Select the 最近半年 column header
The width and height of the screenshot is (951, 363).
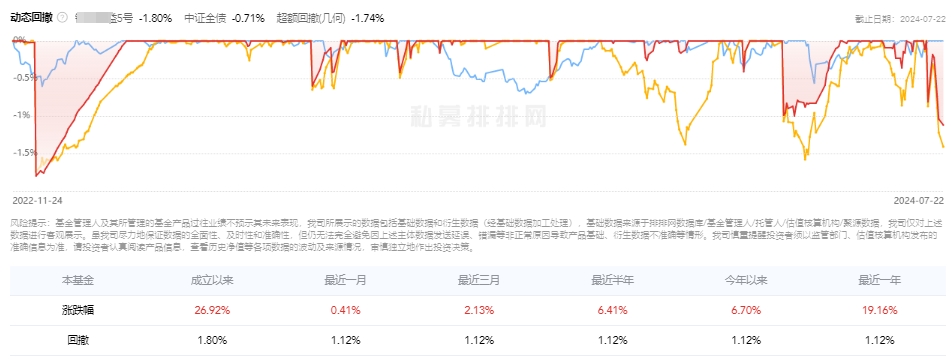coord(613,280)
